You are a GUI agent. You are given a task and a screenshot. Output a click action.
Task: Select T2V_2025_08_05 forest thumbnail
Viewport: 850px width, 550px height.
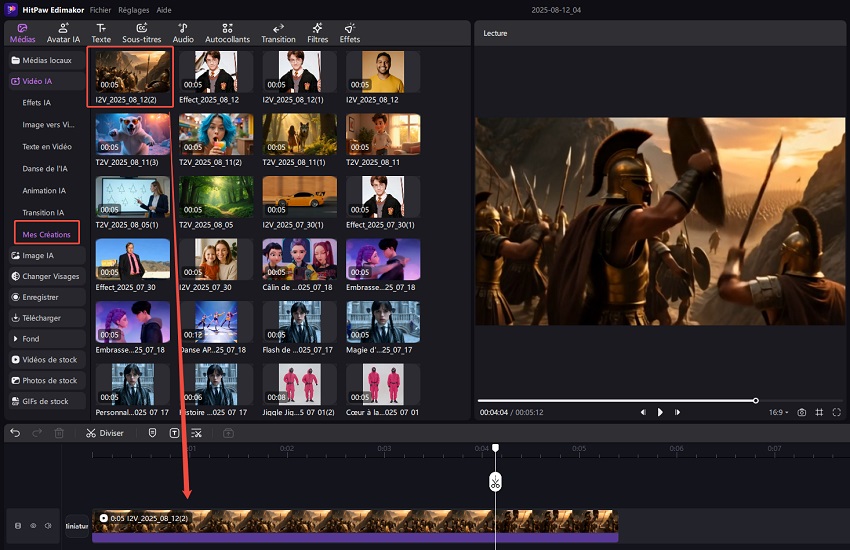tap(216, 197)
